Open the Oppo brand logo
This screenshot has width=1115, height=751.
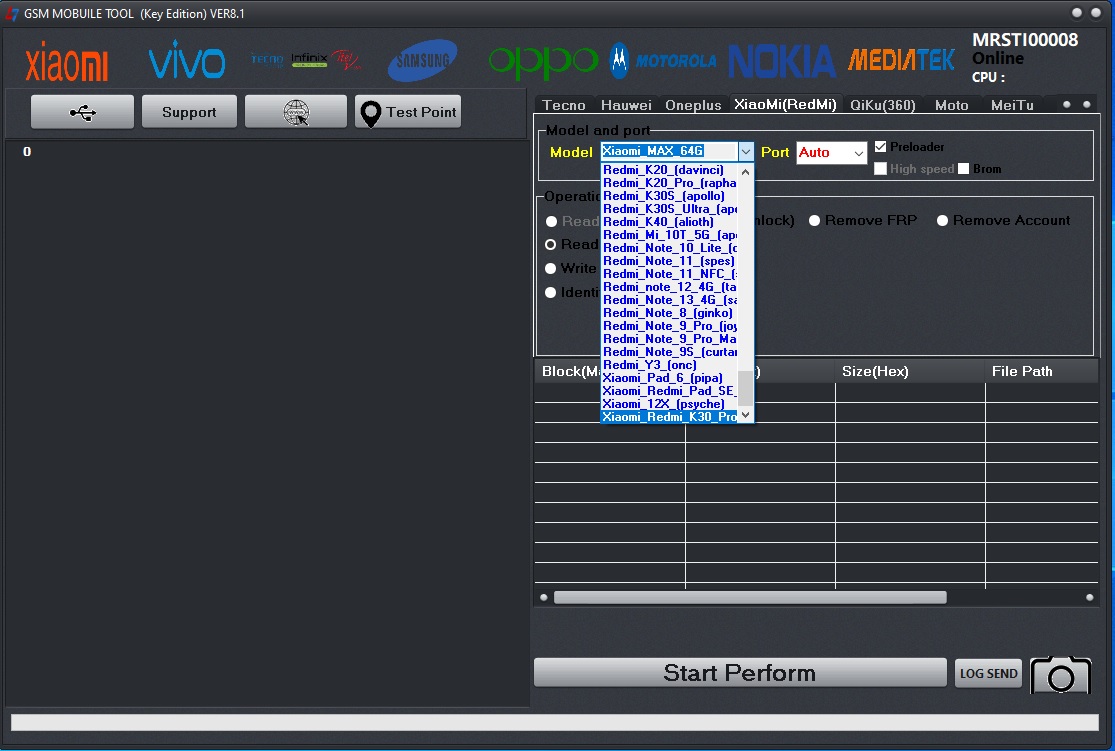click(x=543, y=62)
